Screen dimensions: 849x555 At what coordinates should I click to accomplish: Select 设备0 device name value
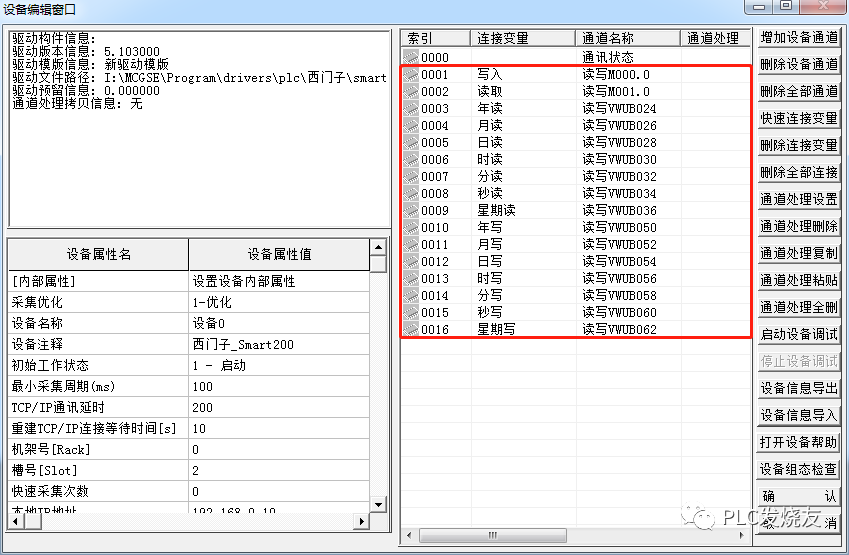click(x=279, y=323)
